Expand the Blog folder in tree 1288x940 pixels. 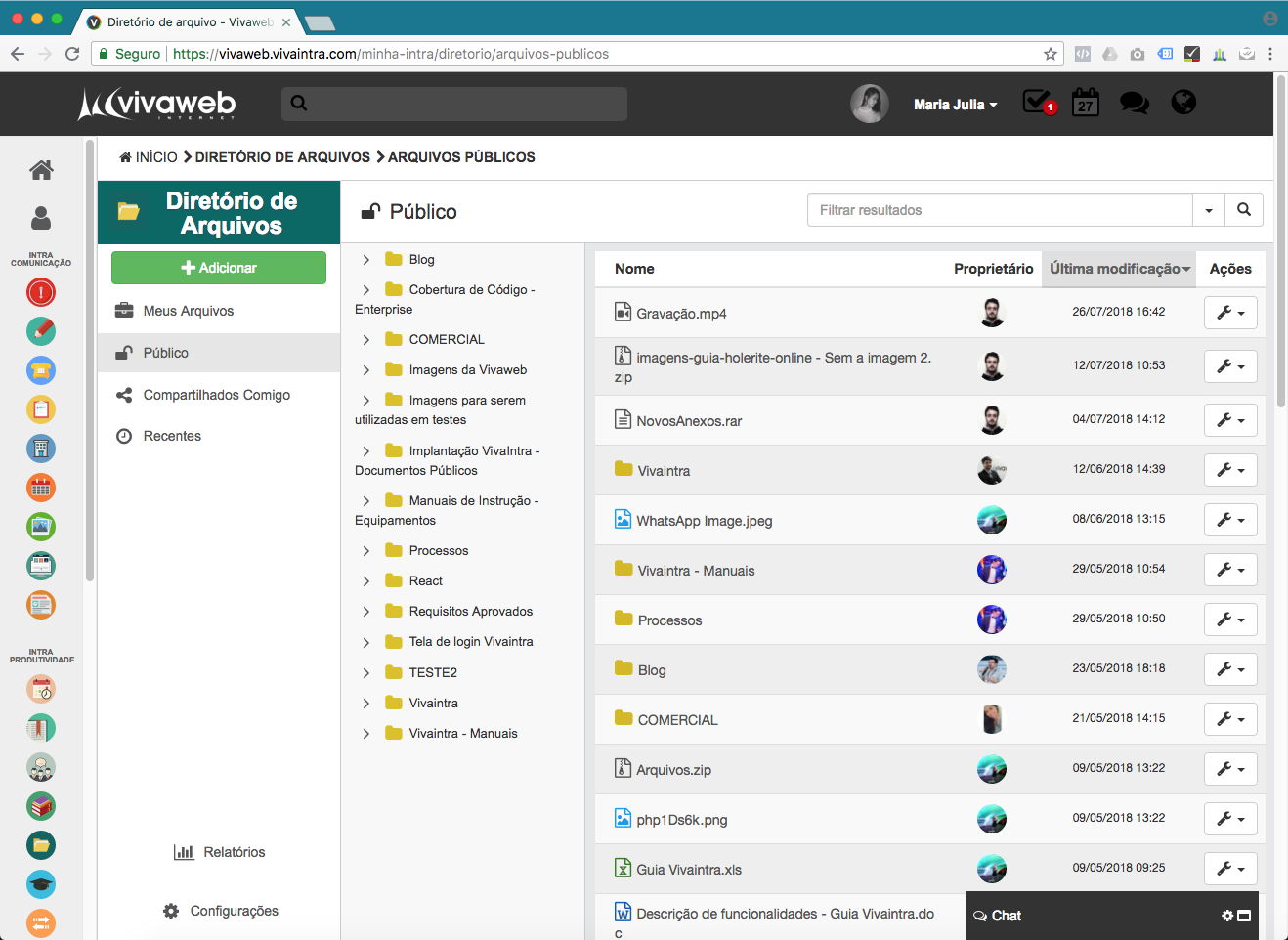pos(366,260)
